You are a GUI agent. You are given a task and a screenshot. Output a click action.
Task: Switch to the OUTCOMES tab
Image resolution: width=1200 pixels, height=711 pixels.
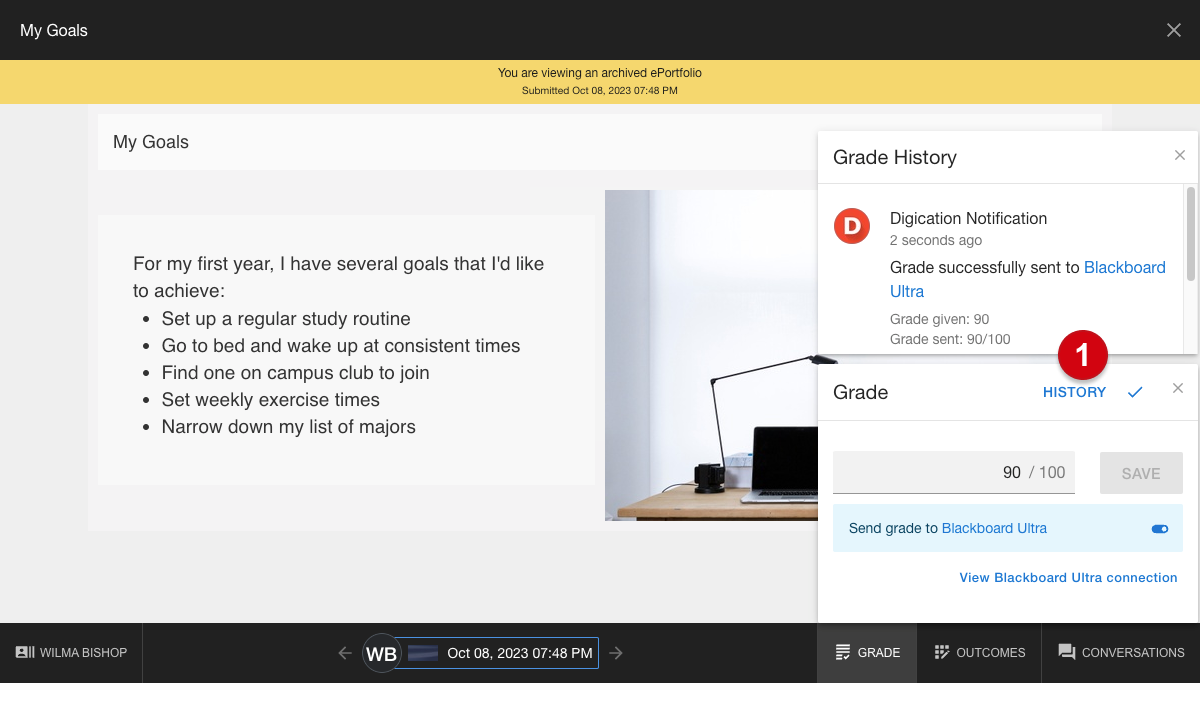click(979, 652)
